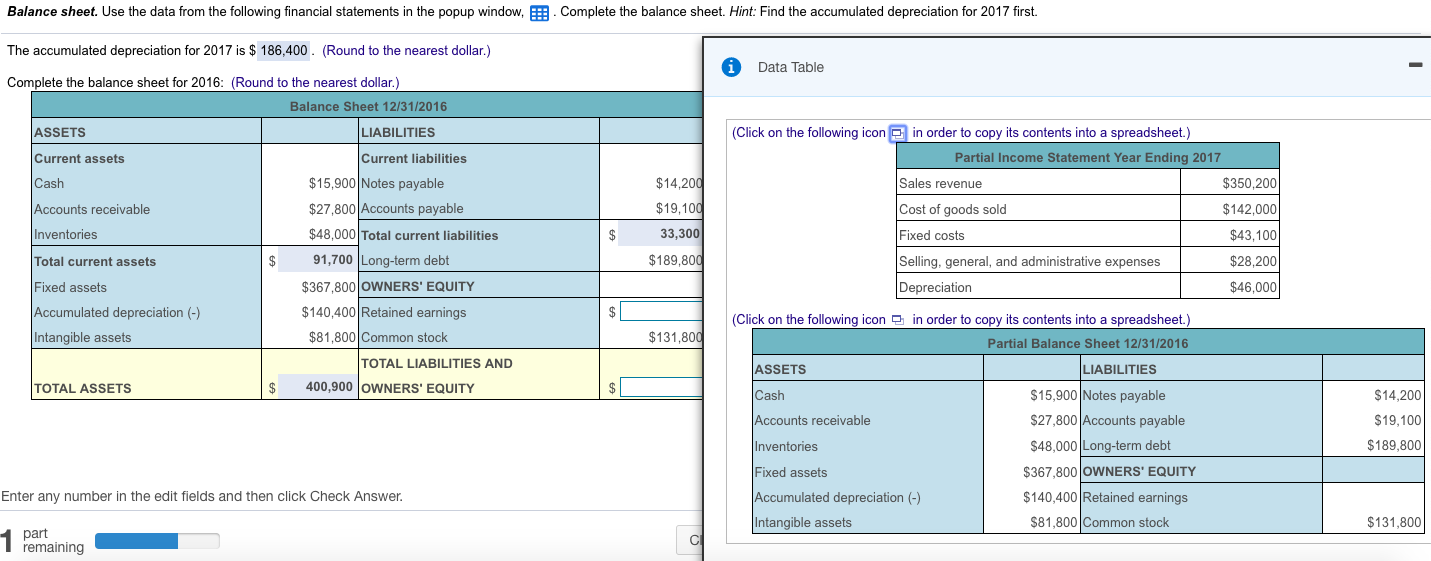Image resolution: width=1431 pixels, height=561 pixels.
Task: Click Accumulated depreciation value $140,400 in main sheet
Action: [x=330, y=312]
